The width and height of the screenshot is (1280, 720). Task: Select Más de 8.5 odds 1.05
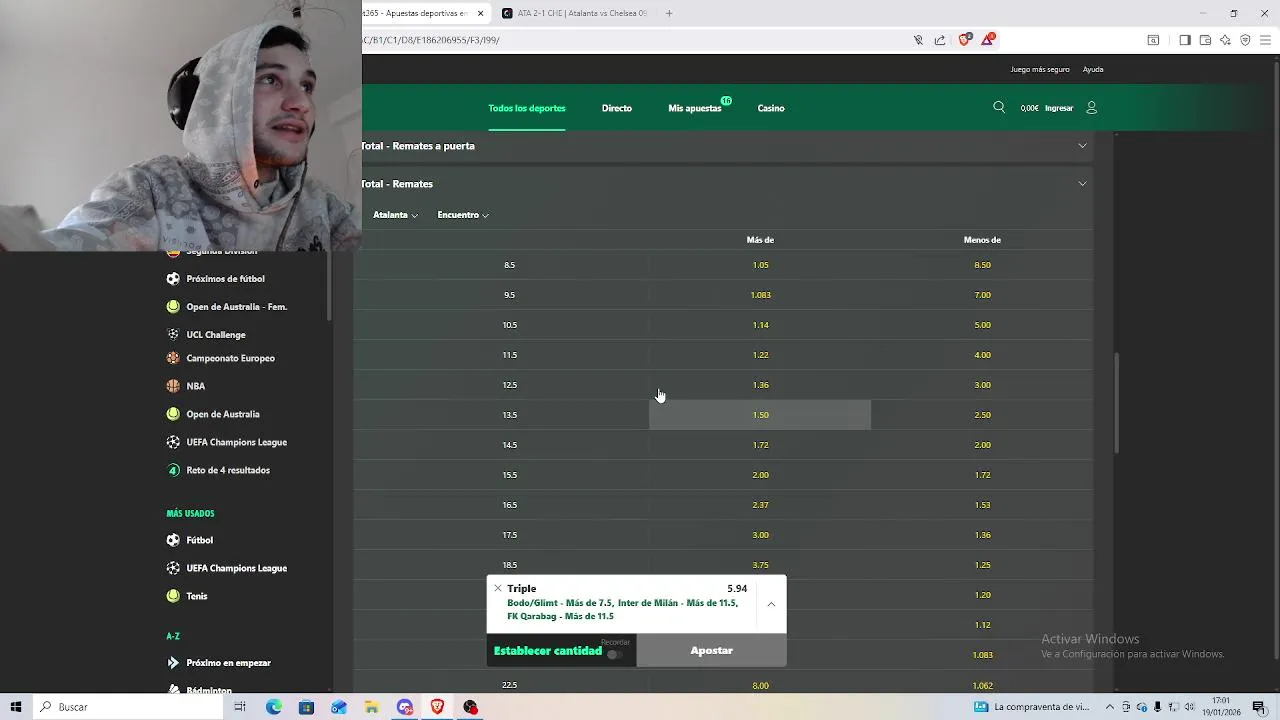(x=760, y=265)
